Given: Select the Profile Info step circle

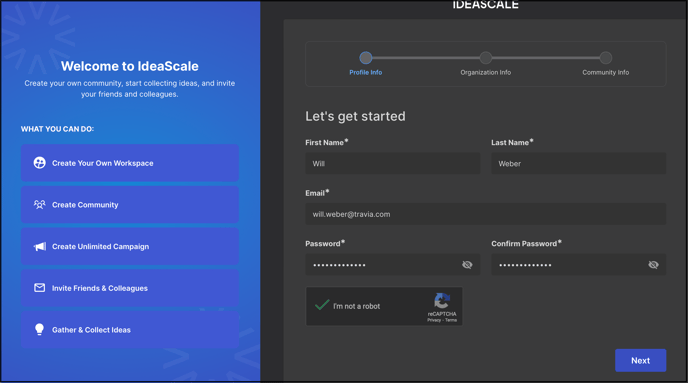Looking at the screenshot, I should point(366,57).
